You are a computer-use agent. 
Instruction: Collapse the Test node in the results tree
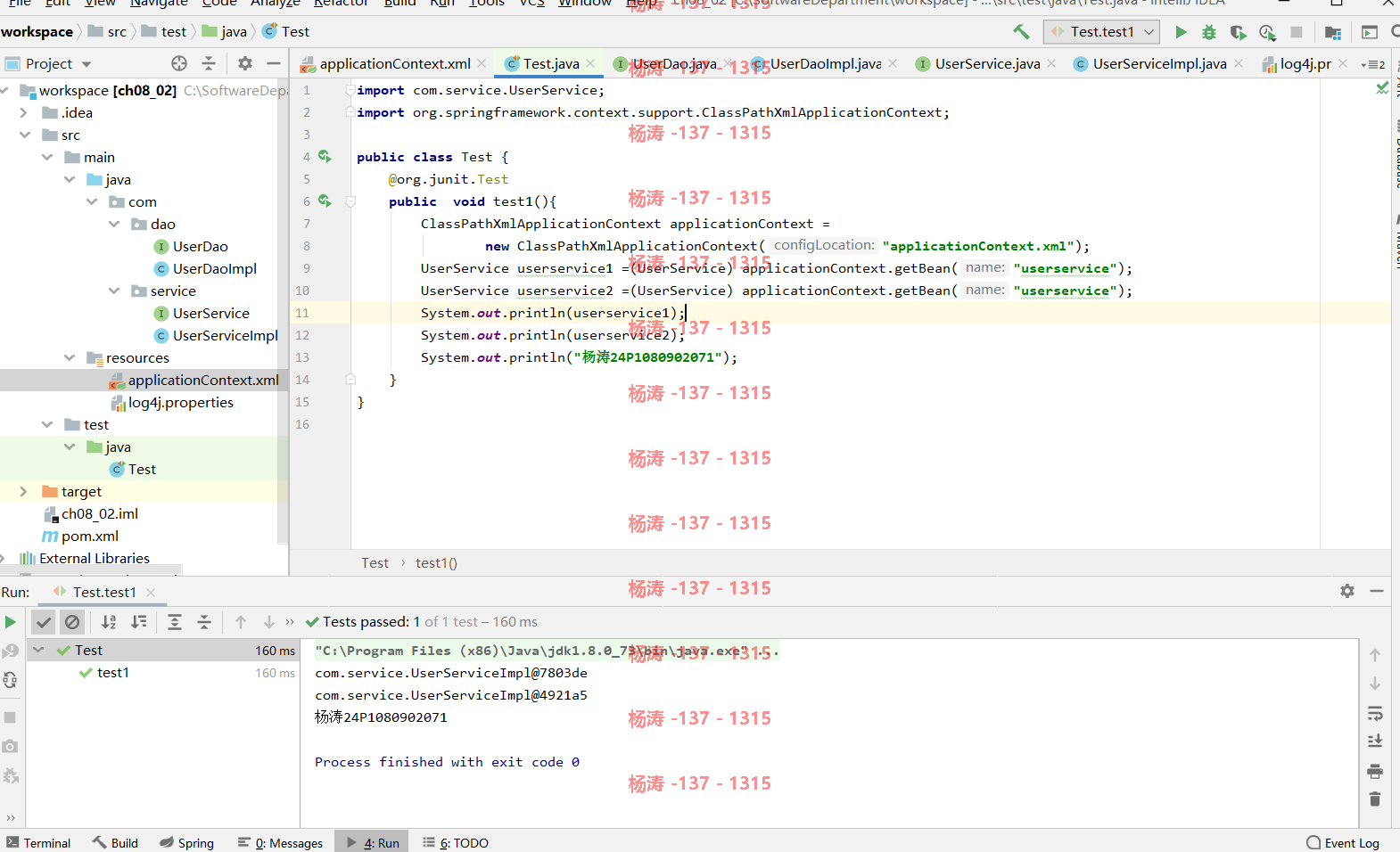coord(38,651)
